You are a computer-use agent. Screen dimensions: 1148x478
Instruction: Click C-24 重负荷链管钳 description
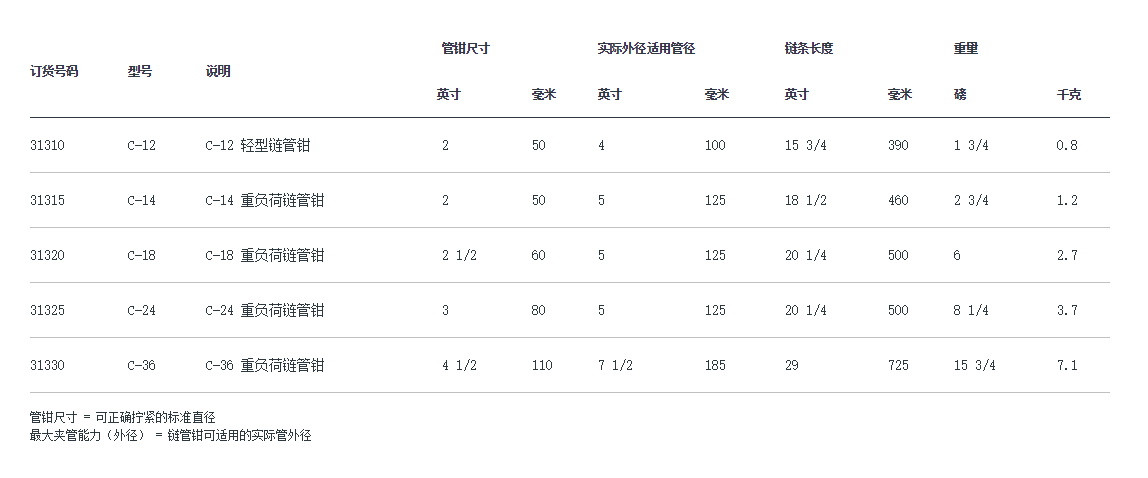click(264, 310)
